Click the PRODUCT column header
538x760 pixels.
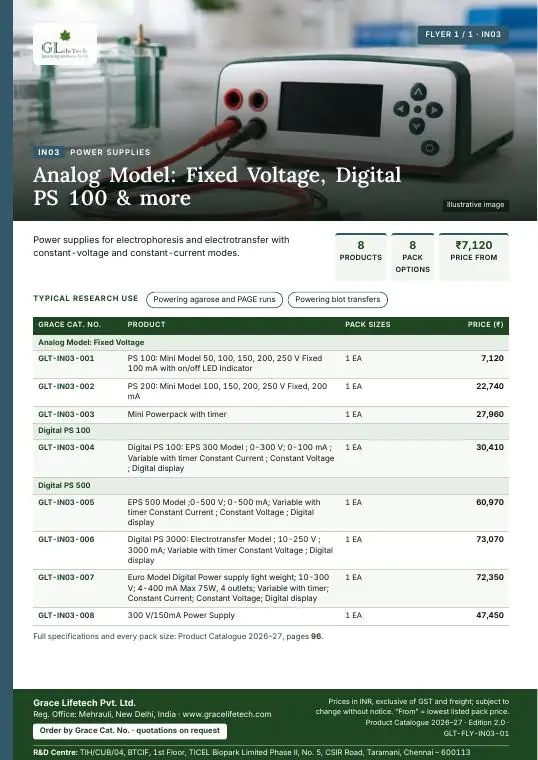pyautogui.click(x=146, y=325)
